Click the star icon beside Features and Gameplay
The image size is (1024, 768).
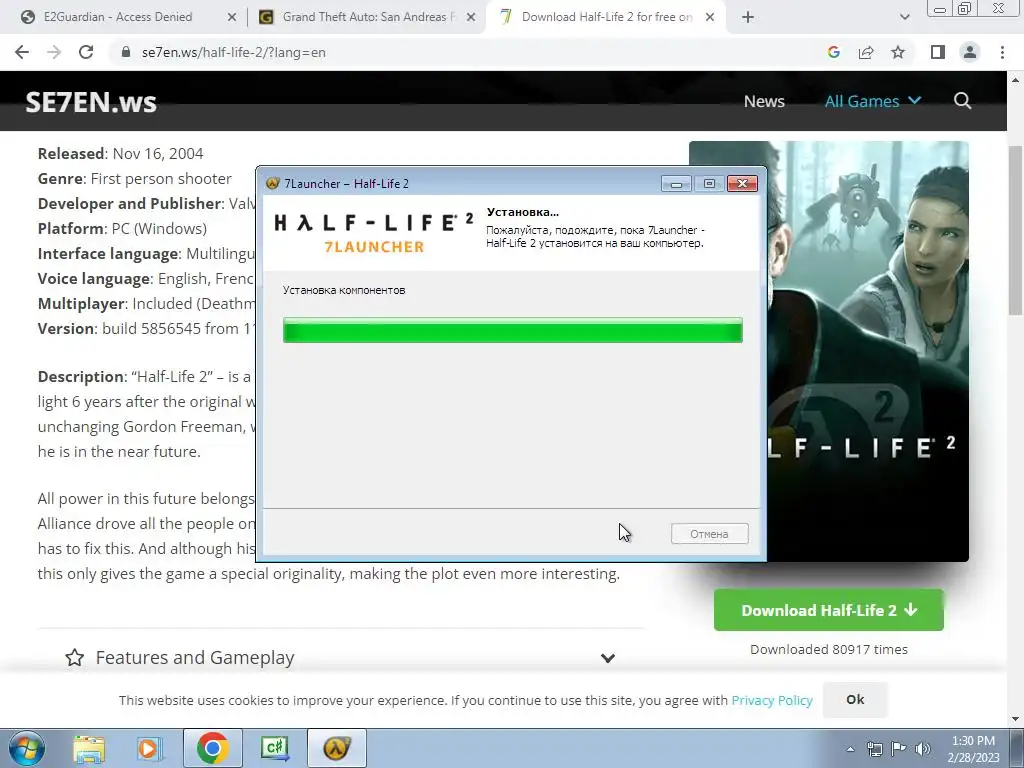(74, 658)
